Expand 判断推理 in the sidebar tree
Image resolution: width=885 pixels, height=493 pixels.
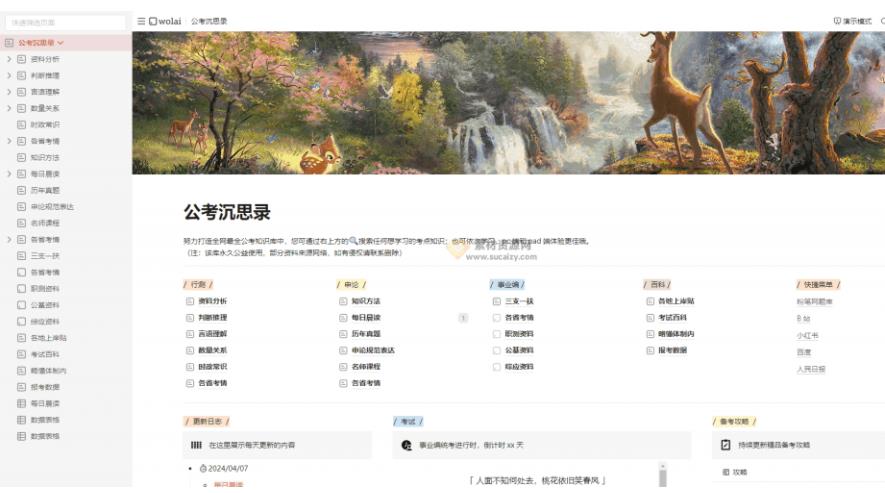(9, 76)
